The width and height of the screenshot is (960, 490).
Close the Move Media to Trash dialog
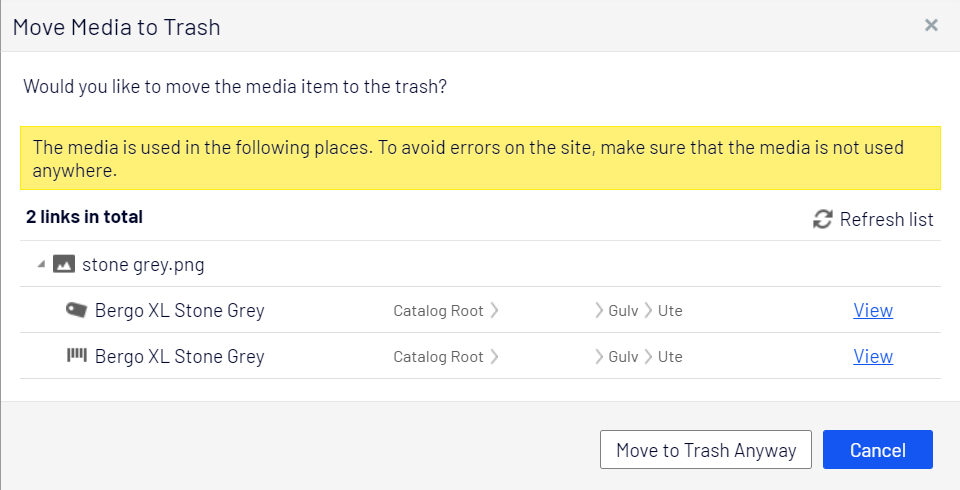point(931,24)
